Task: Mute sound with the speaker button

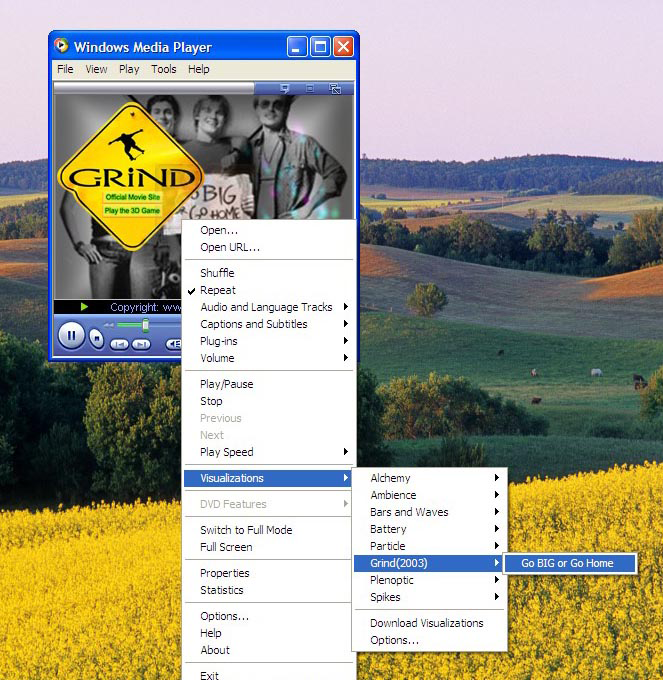Action: 173,344
